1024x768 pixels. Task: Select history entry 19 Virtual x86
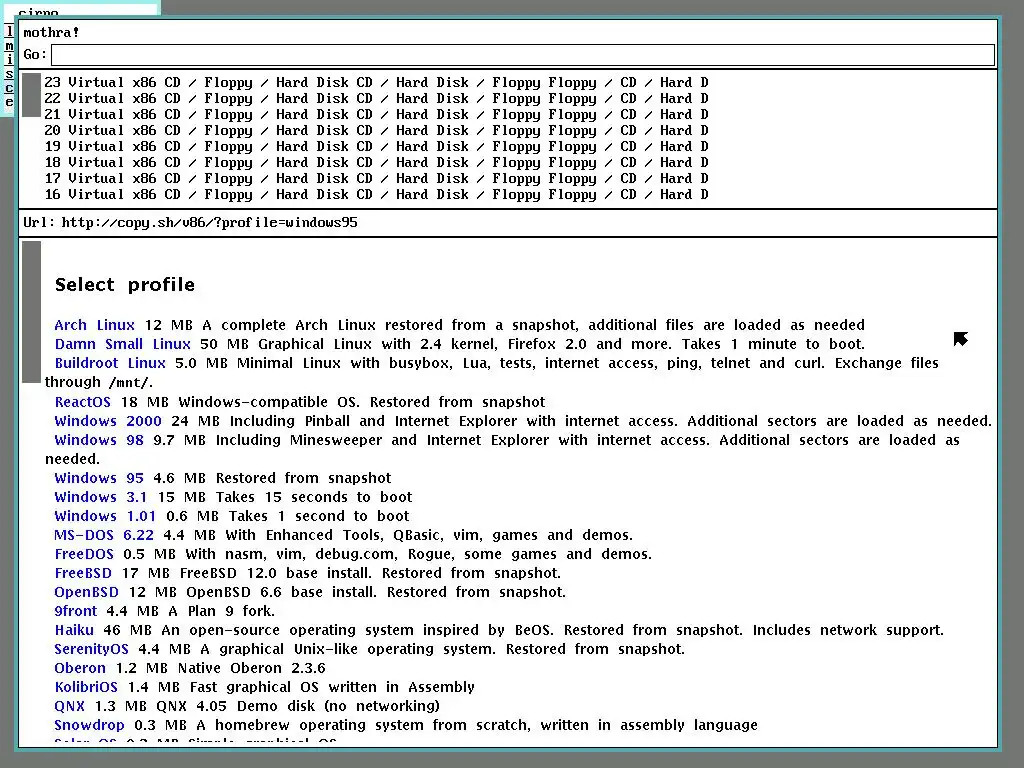(x=376, y=146)
